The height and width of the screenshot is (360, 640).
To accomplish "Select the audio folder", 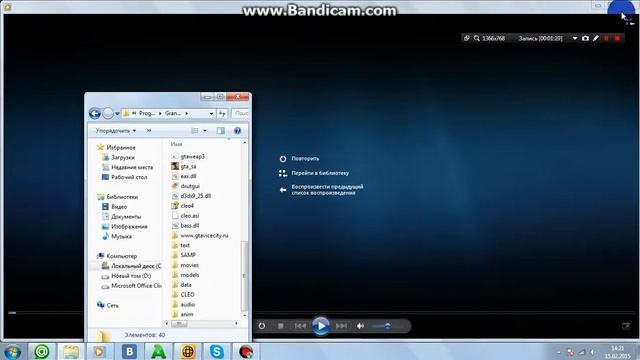I will point(183,304).
